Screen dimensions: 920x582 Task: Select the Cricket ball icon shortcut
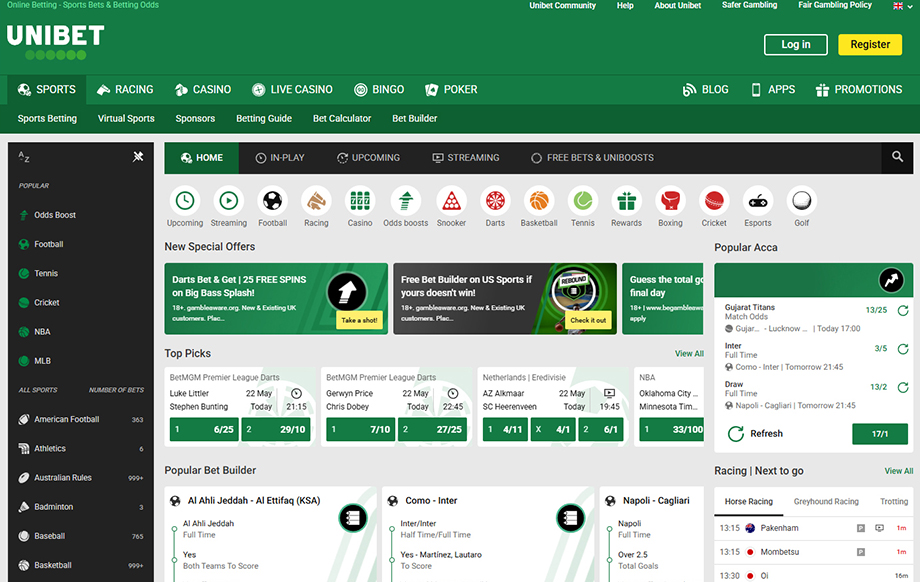714,201
